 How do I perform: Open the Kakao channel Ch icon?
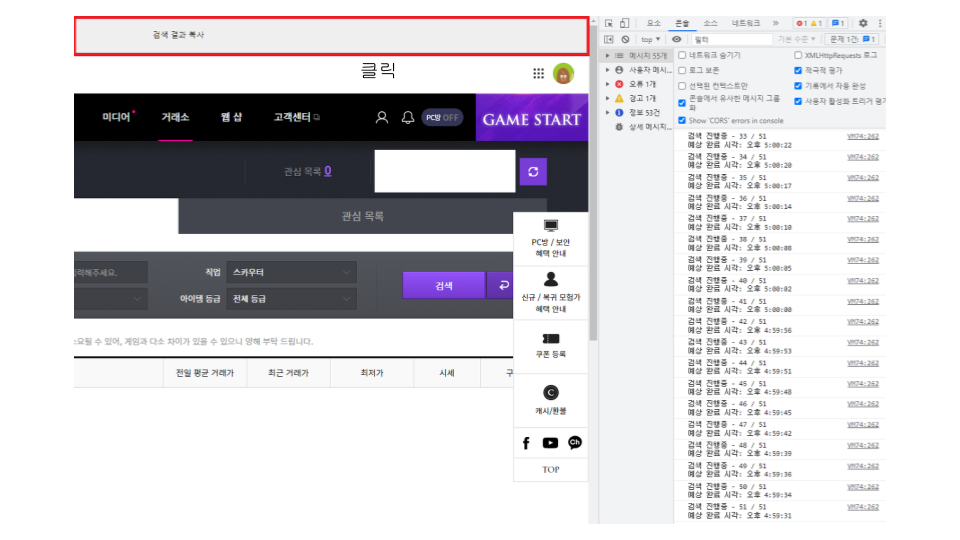pyautogui.click(x=574, y=443)
